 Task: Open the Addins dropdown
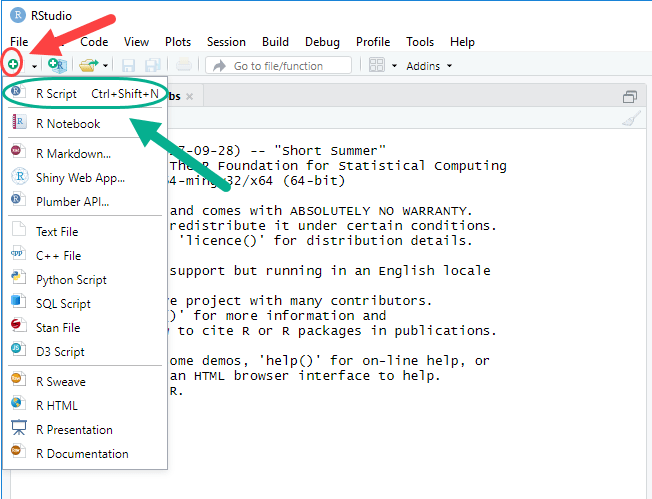click(x=429, y=66)
